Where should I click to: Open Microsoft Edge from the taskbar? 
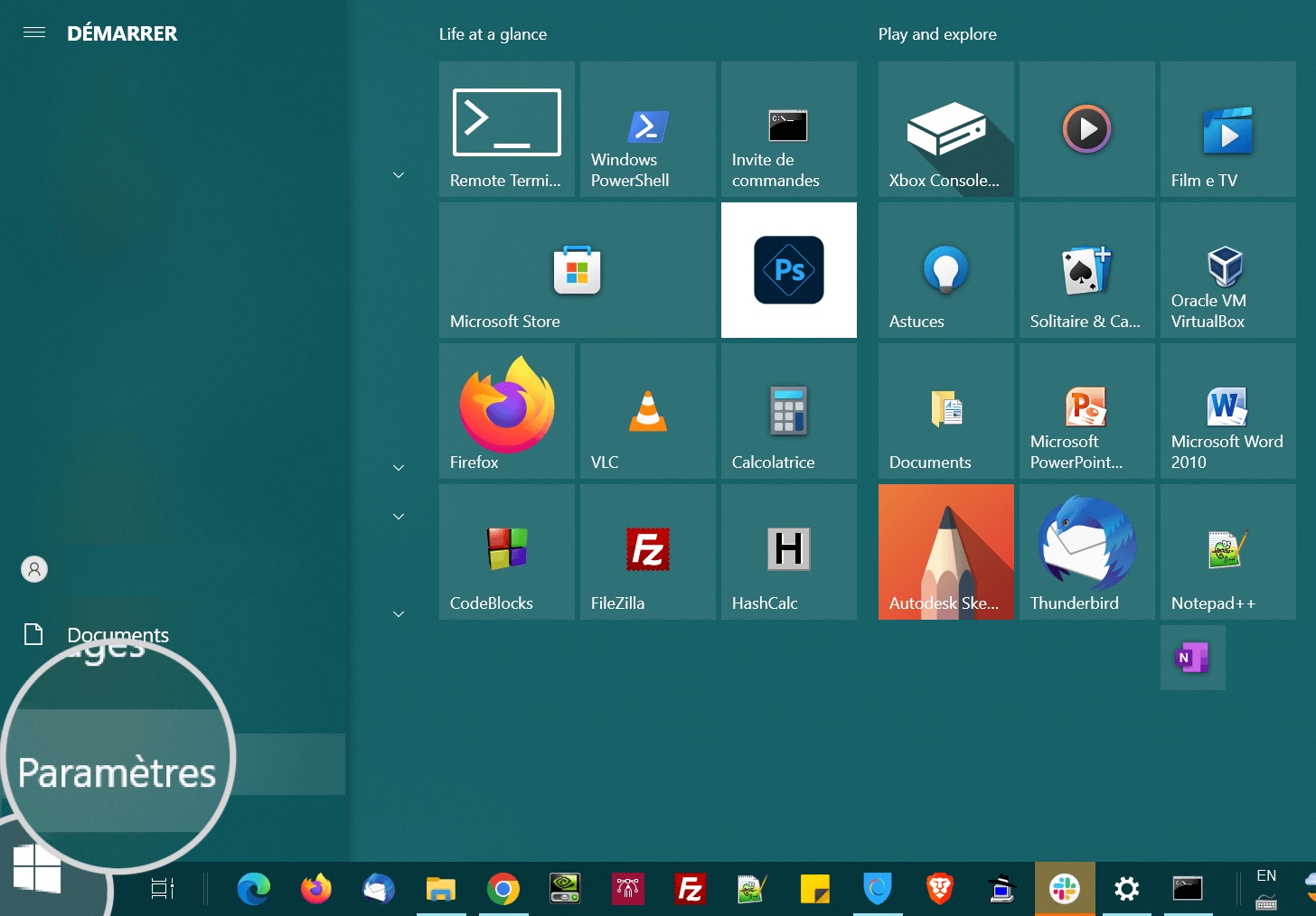pos(254,889)
